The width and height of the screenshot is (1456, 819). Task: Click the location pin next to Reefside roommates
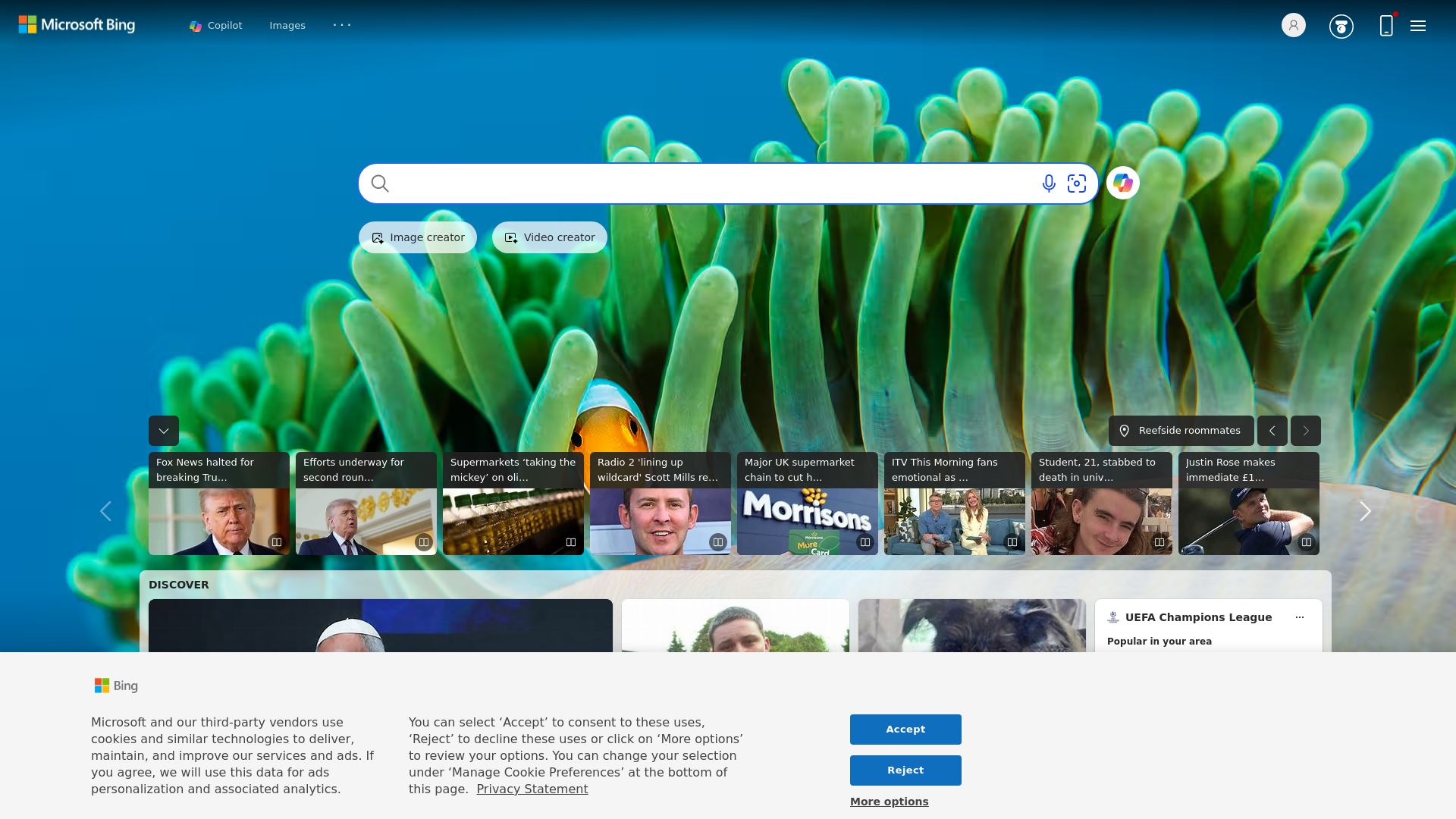tap(1125, 430)
